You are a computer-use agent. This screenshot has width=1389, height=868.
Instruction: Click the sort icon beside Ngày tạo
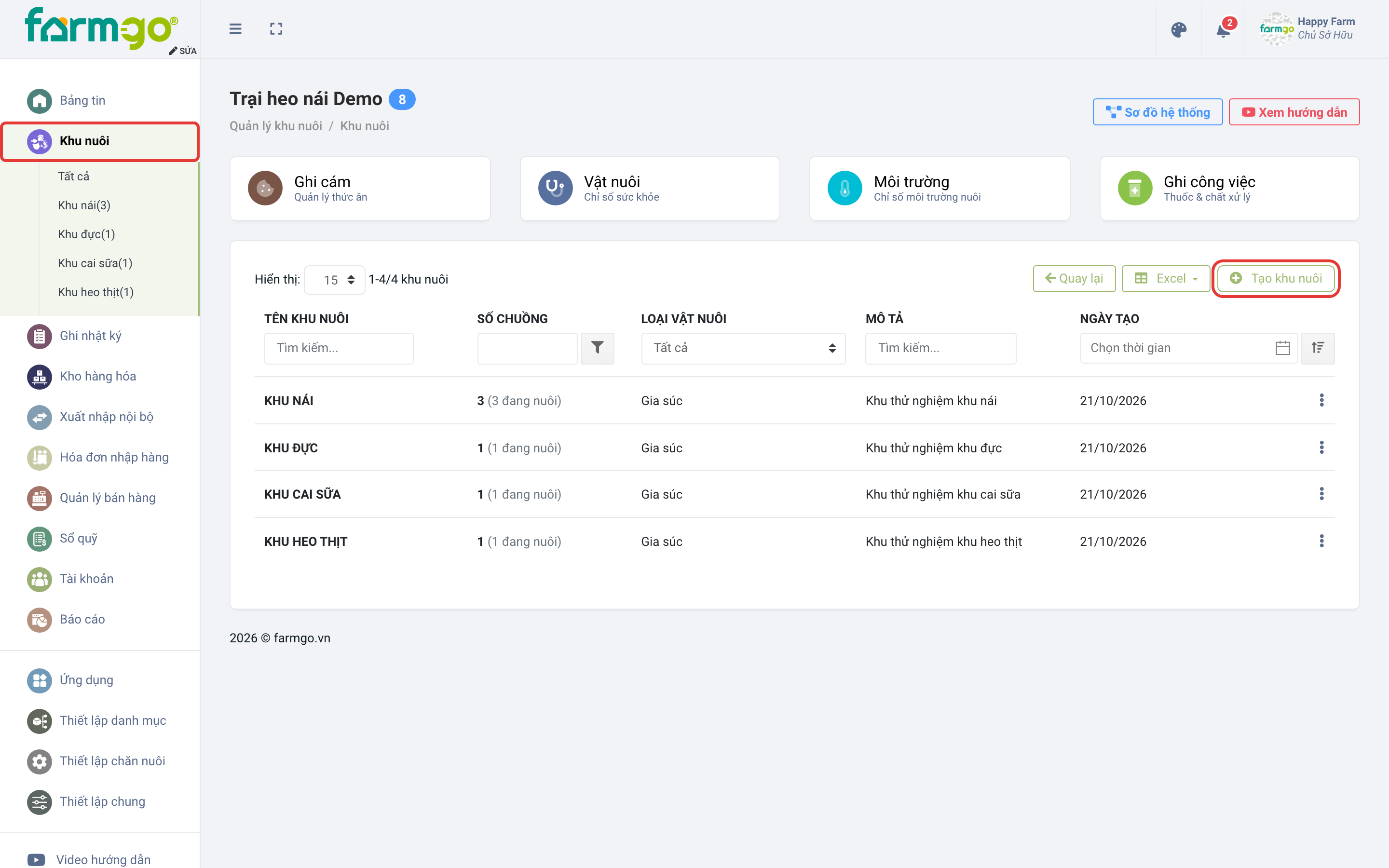pos(1318,348)
